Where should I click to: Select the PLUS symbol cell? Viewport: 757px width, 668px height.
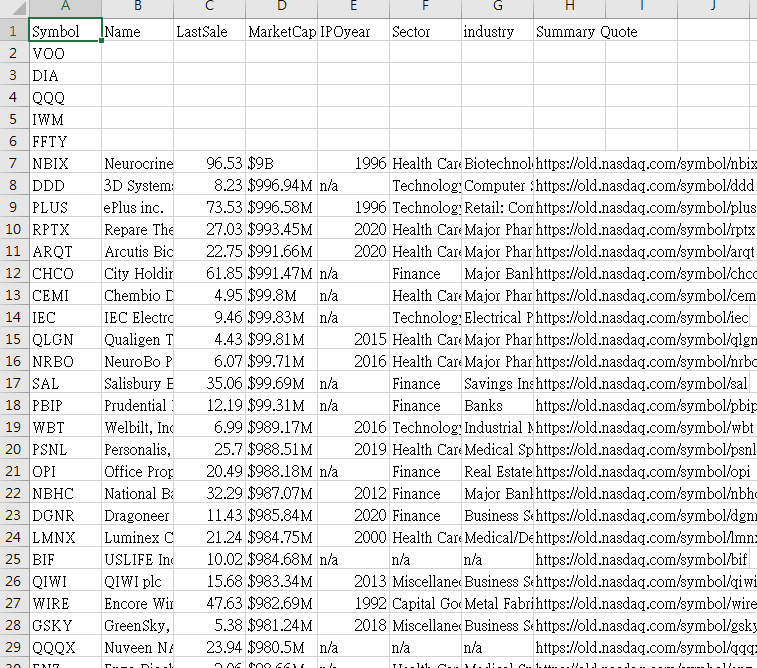pos(65,207)
